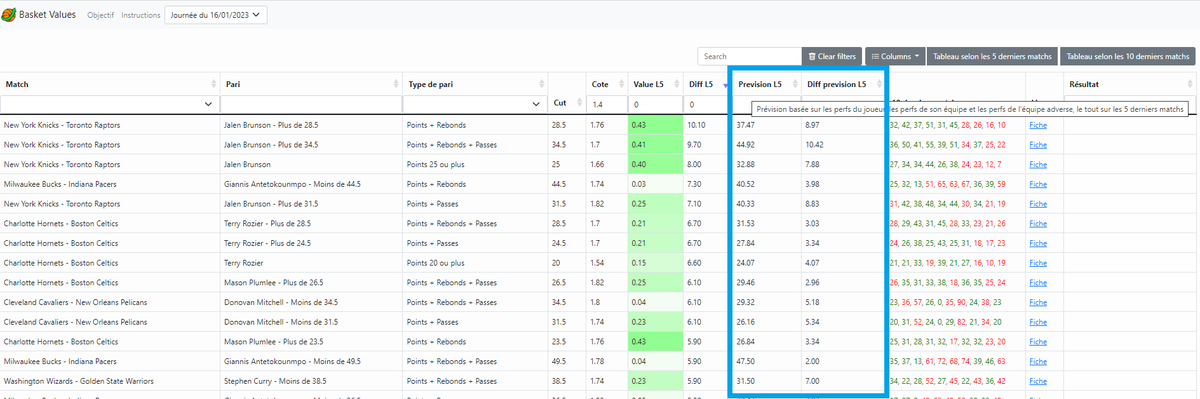The height and width of the screenshot is (399, 1200).
Task: Open Fiche link for Terry Rozier Plus de 24.5
Action: point(1038,243)
